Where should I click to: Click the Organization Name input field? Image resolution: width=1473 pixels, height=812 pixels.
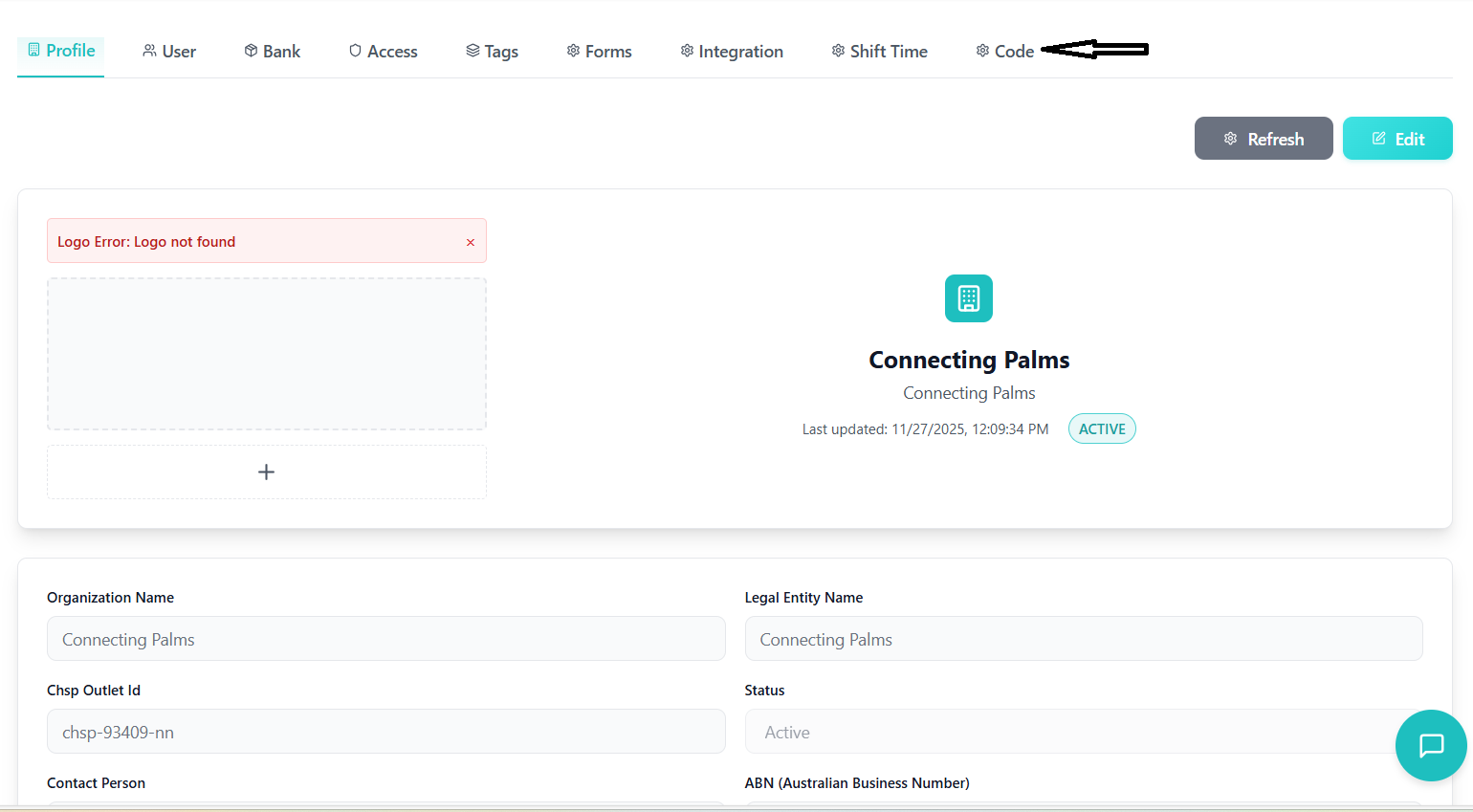385,639
